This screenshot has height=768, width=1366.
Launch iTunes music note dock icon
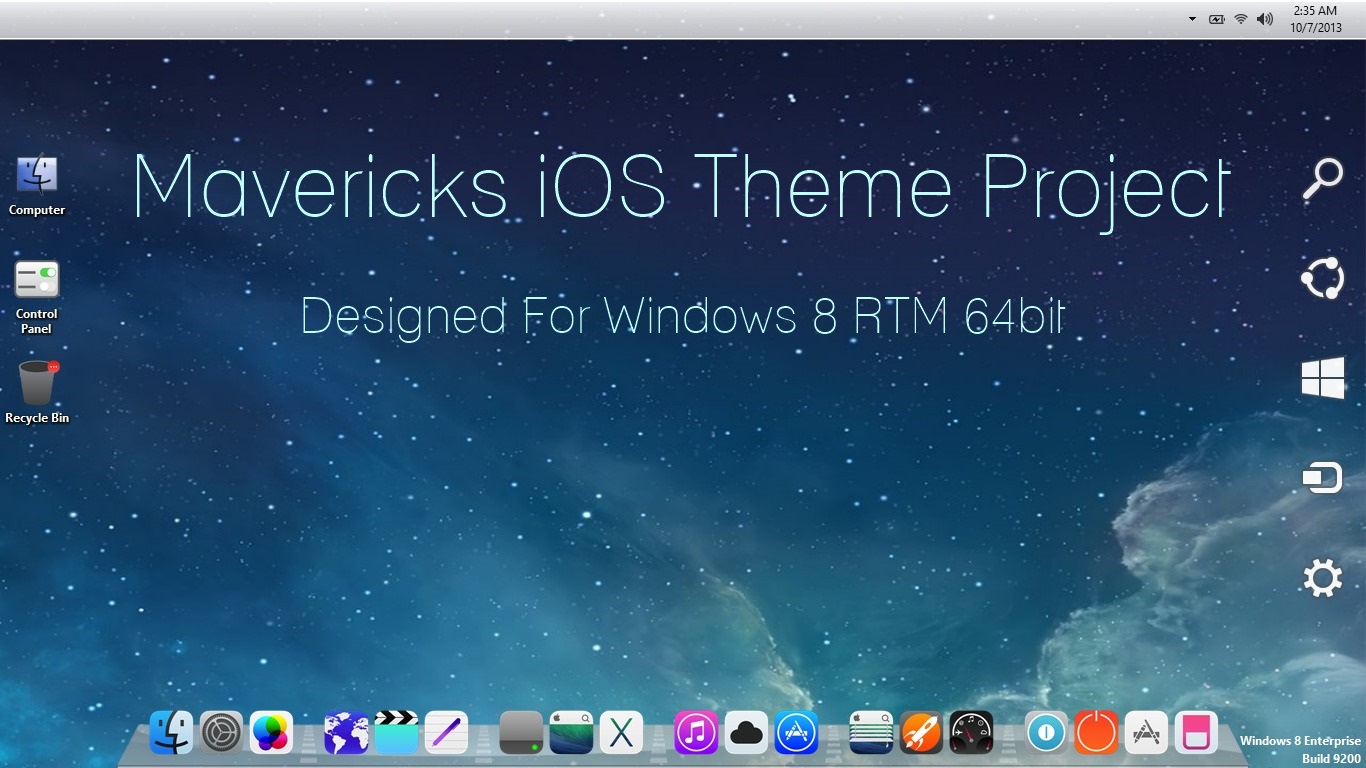(696, 733)
